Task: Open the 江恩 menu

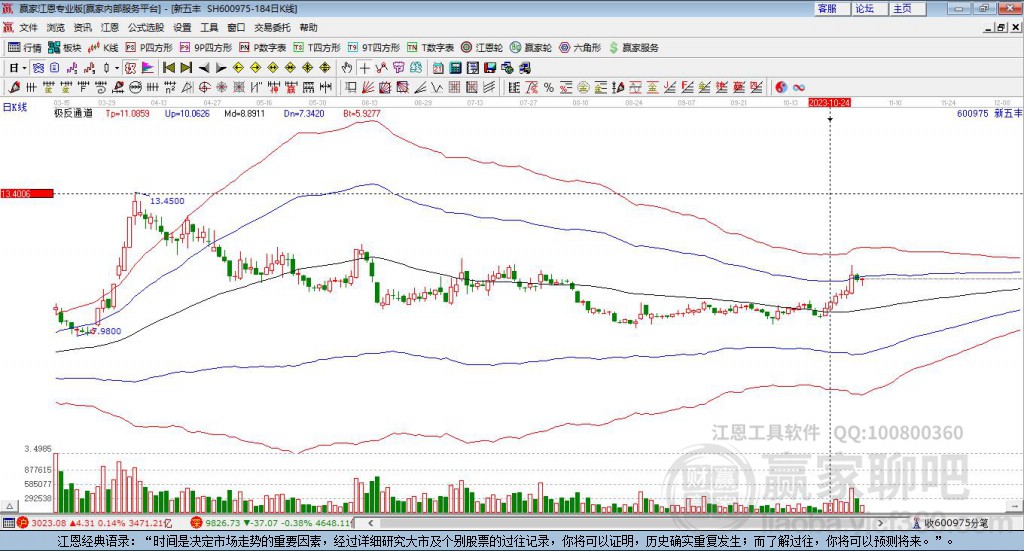Action: pos(110,27)
